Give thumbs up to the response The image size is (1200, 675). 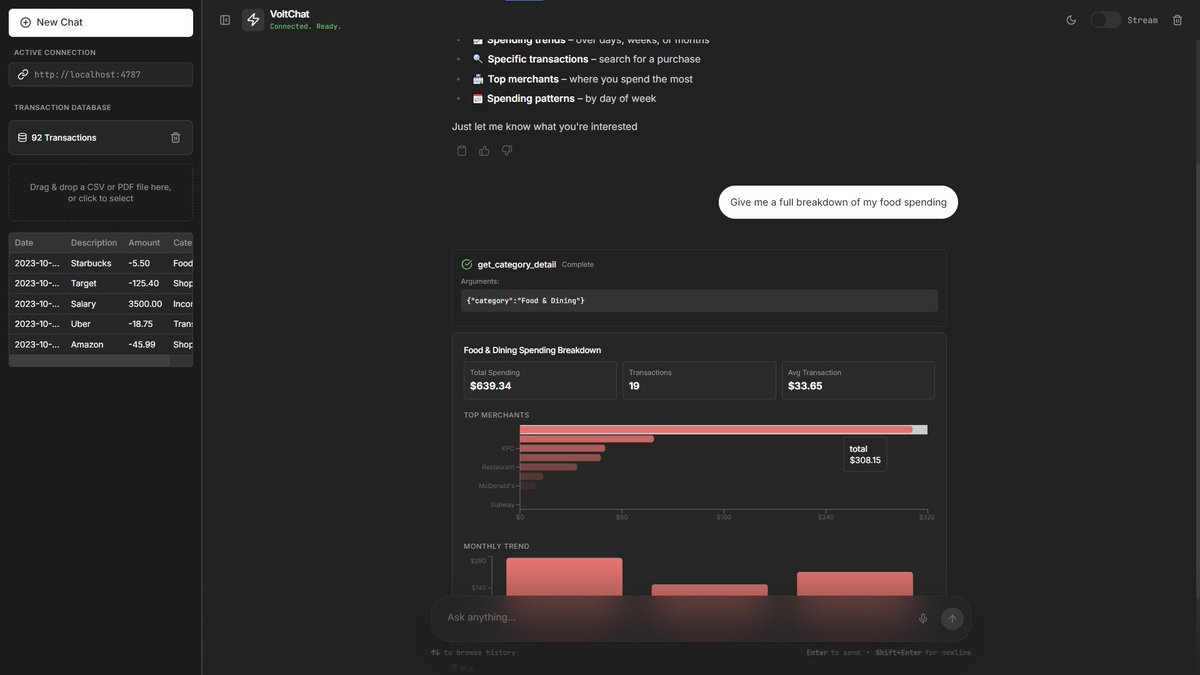click(x=484, y=151)
